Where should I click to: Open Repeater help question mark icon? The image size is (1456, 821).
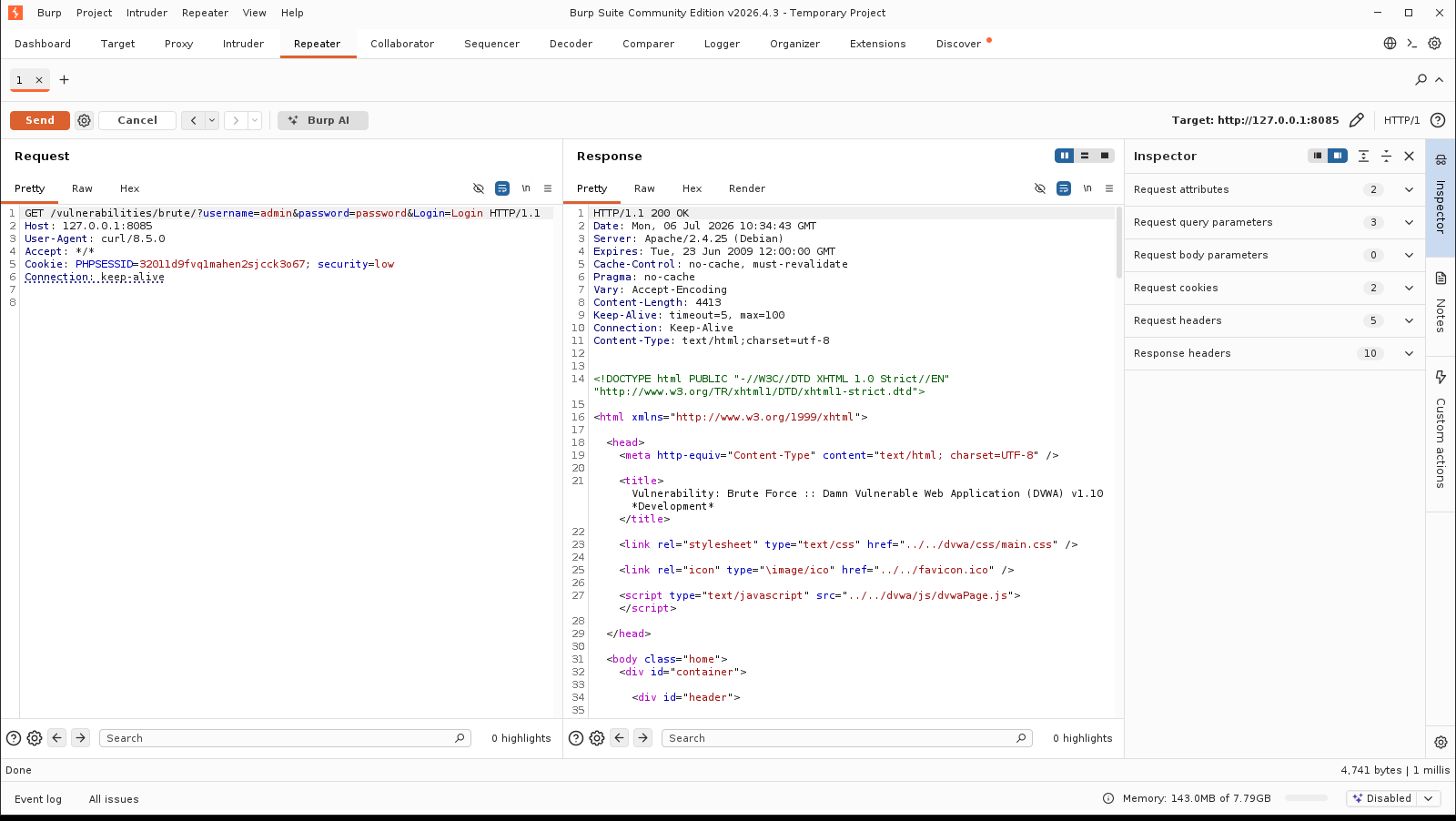pyautogui.click(x=1438, y=120)
